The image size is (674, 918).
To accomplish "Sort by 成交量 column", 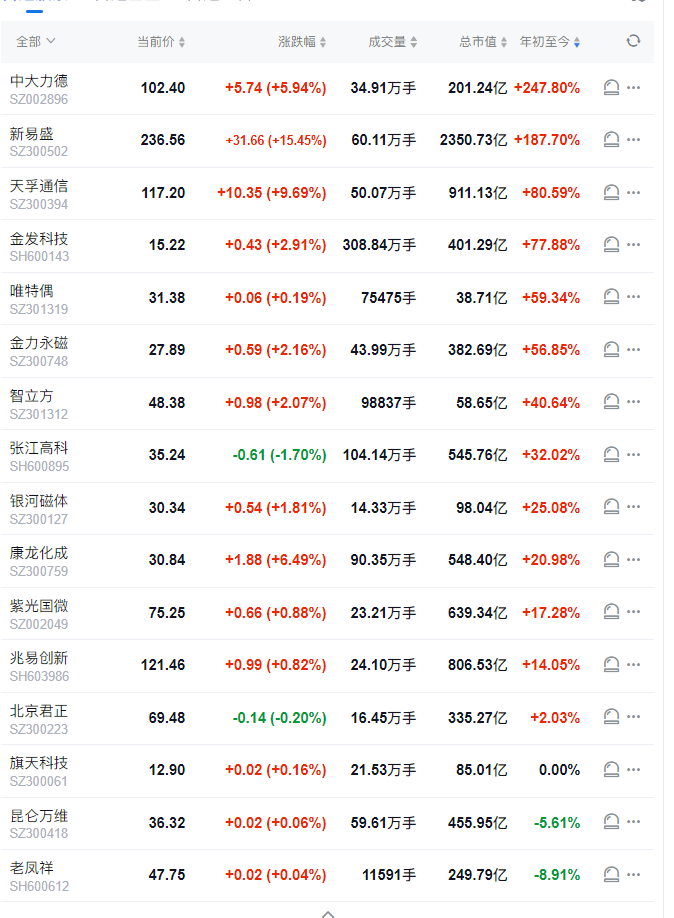I will coord(393,42).
